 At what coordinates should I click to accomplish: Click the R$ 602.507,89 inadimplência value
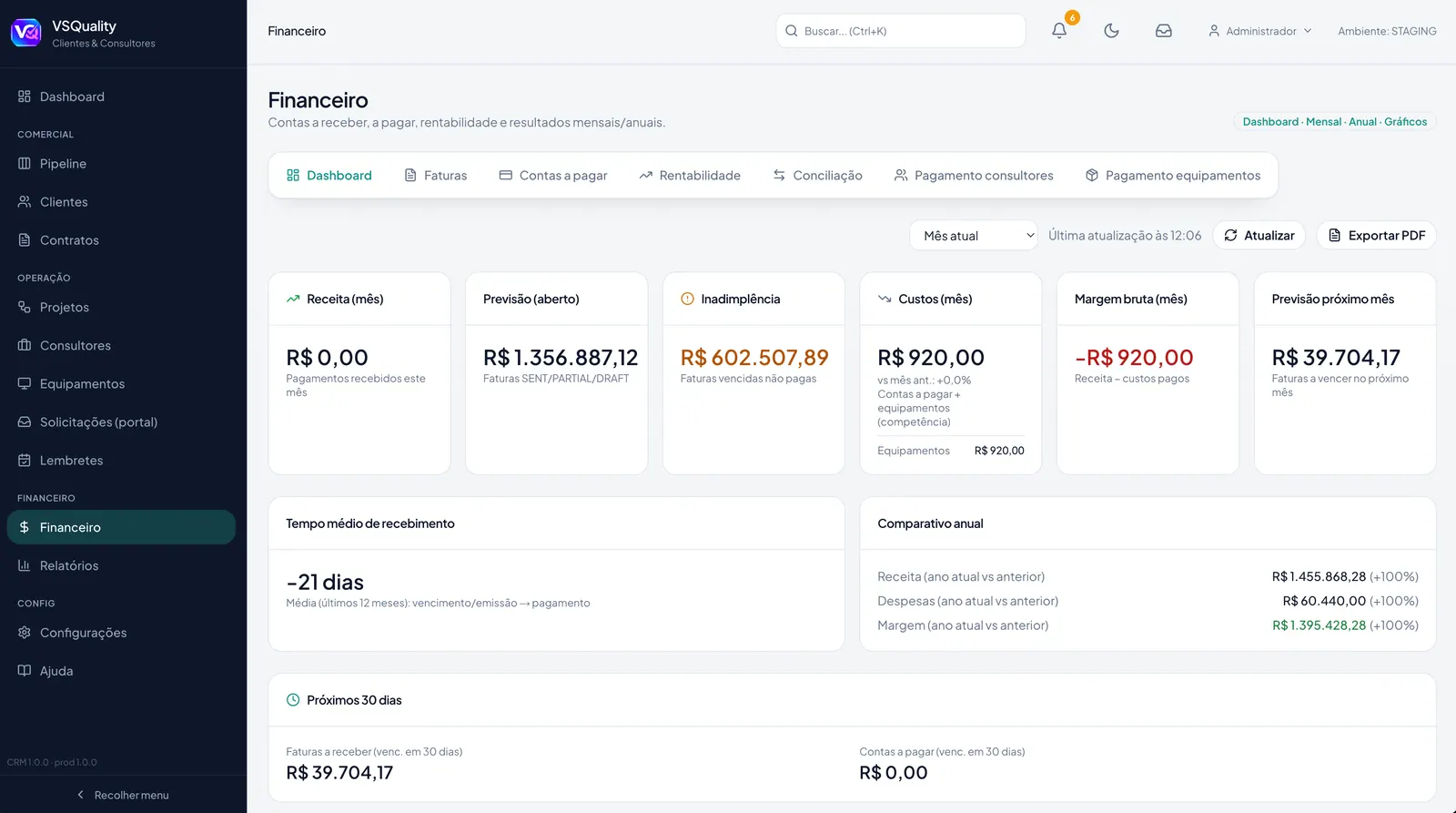pyautogui.click(x=754, y=358)
